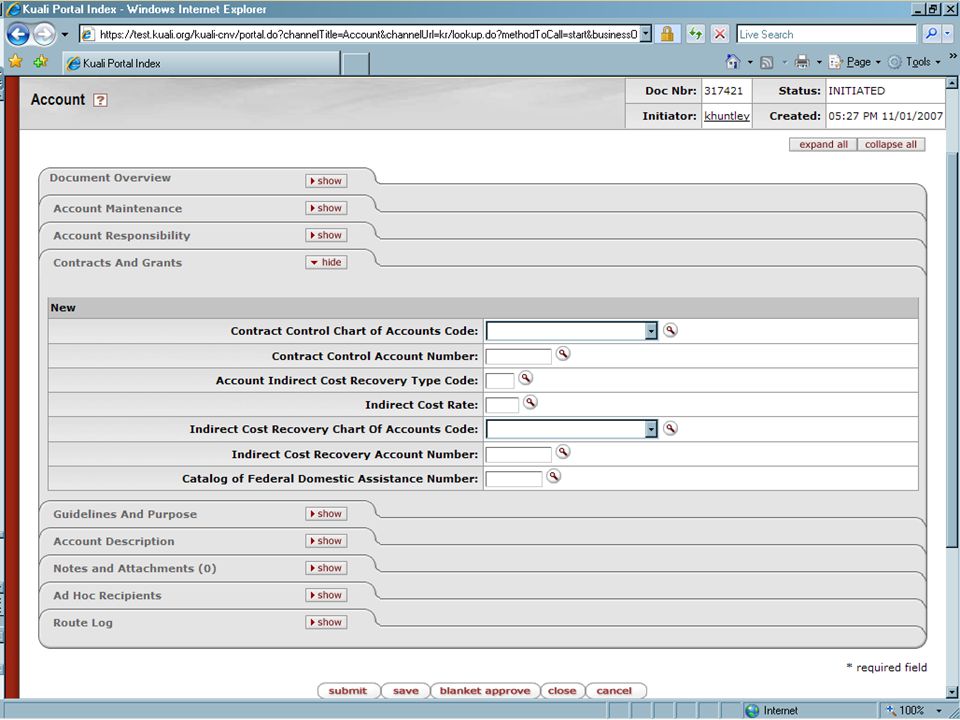Click the Account Indirect Cost Recovery Type Code field
960x720 pixels.
point(500,380)
